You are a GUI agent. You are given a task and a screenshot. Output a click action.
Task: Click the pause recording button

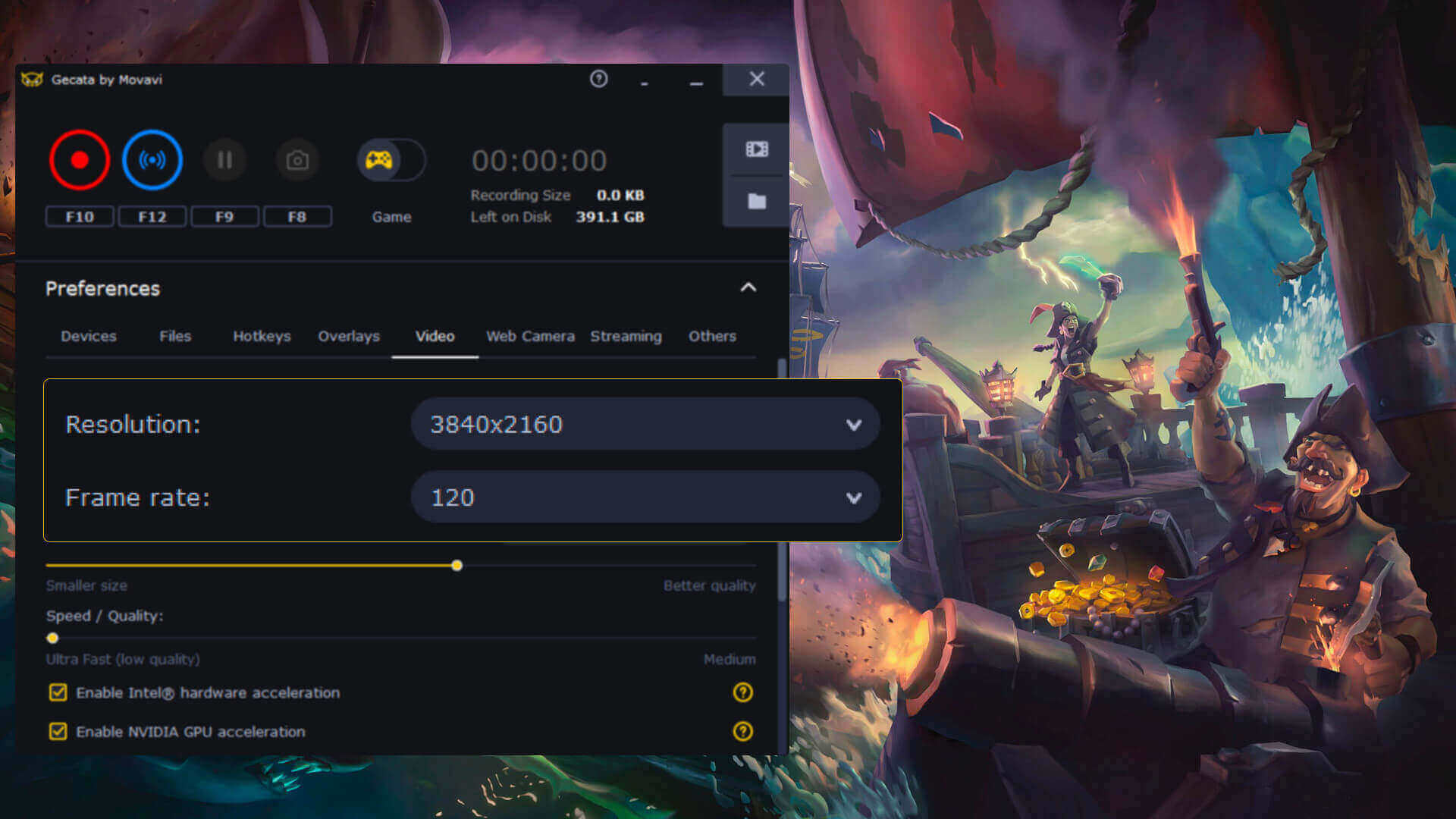[x=224, y=160]
